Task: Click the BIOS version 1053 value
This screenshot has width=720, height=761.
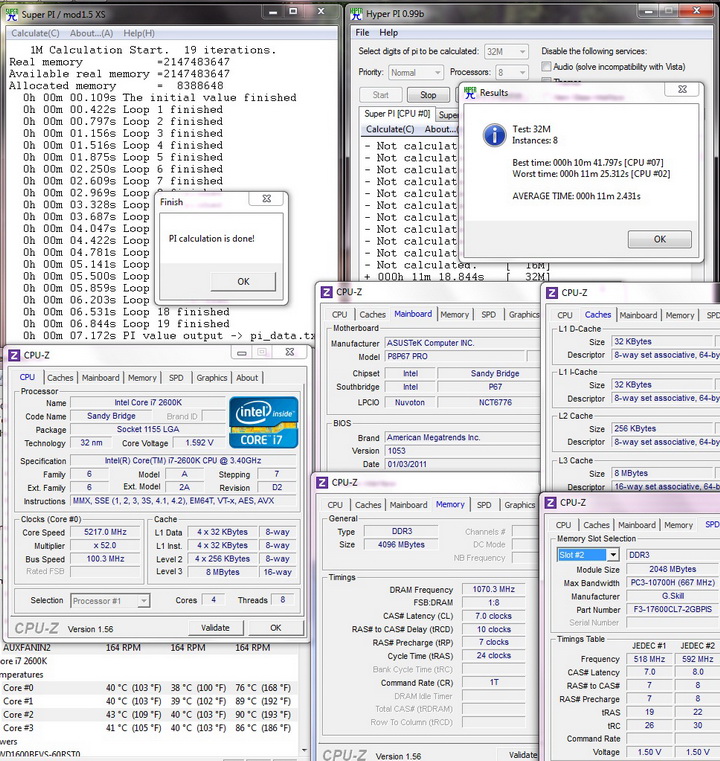Action: pos(462,451)
